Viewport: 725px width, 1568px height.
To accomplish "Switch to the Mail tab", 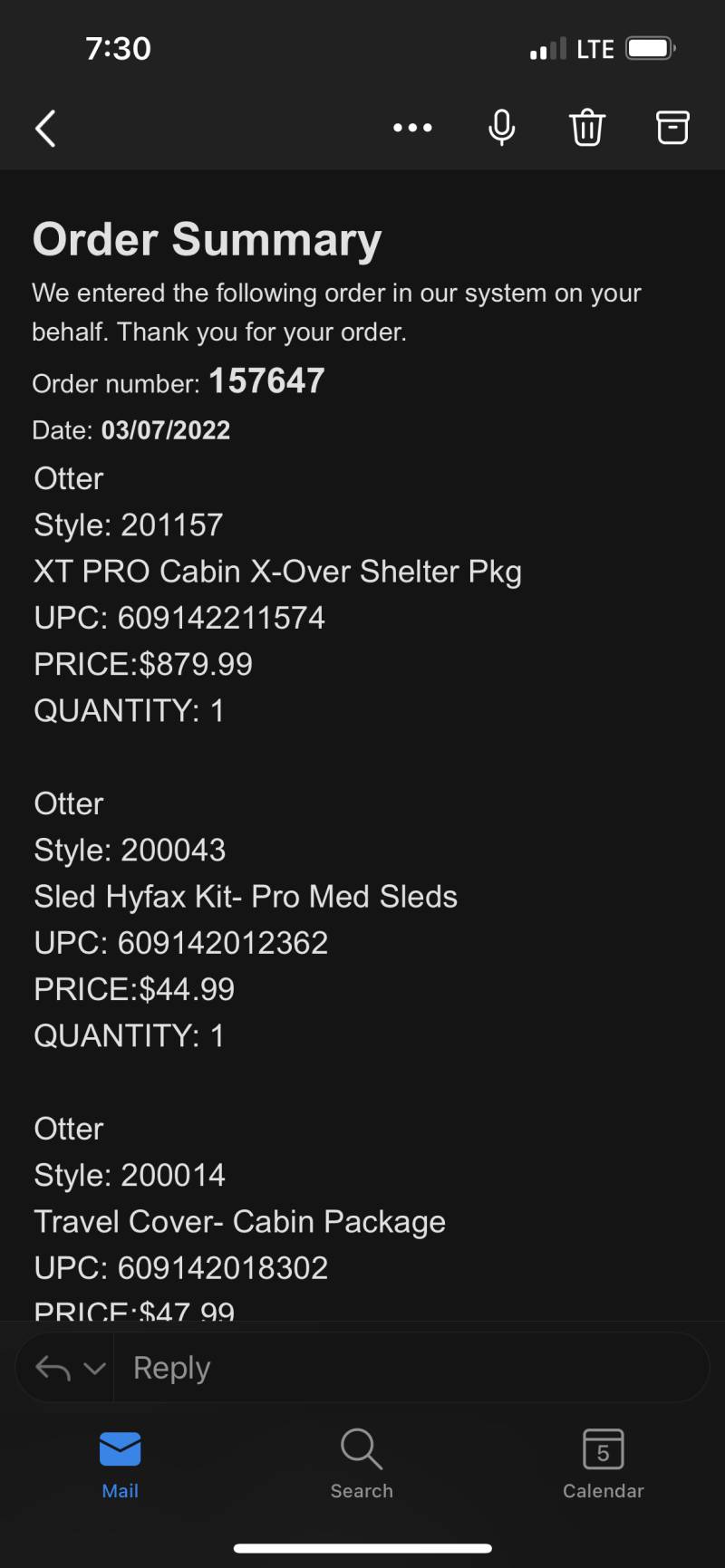I will (x=121, y=1466).
